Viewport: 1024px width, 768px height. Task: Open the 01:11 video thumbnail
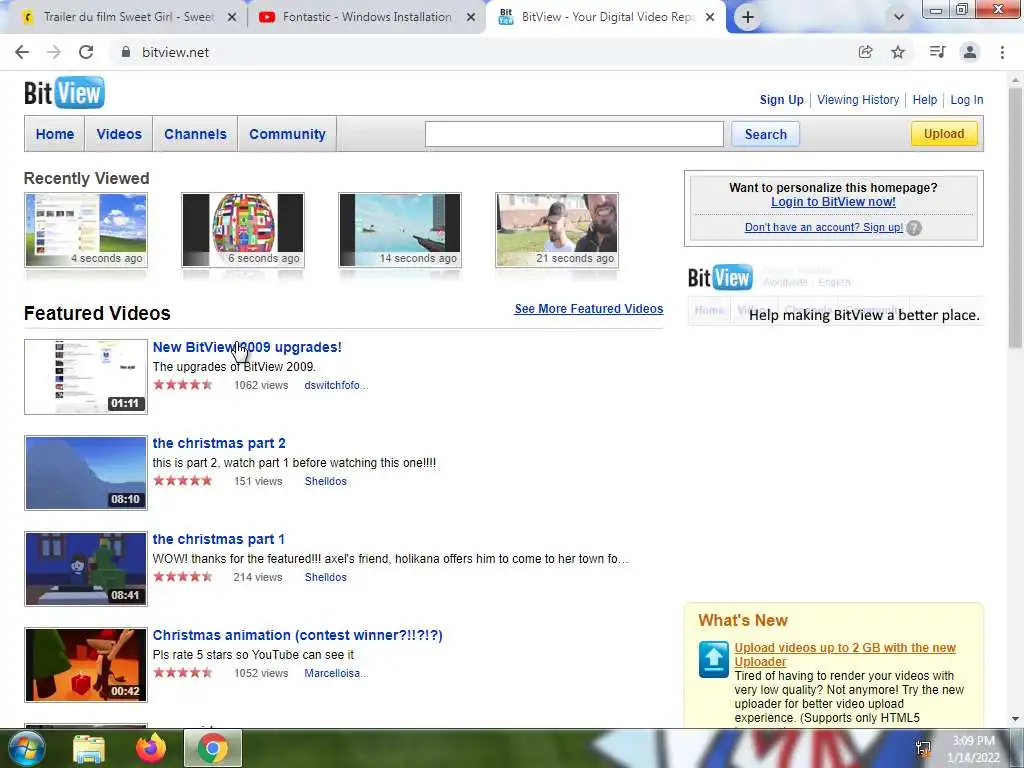click(x=86, y=377)
